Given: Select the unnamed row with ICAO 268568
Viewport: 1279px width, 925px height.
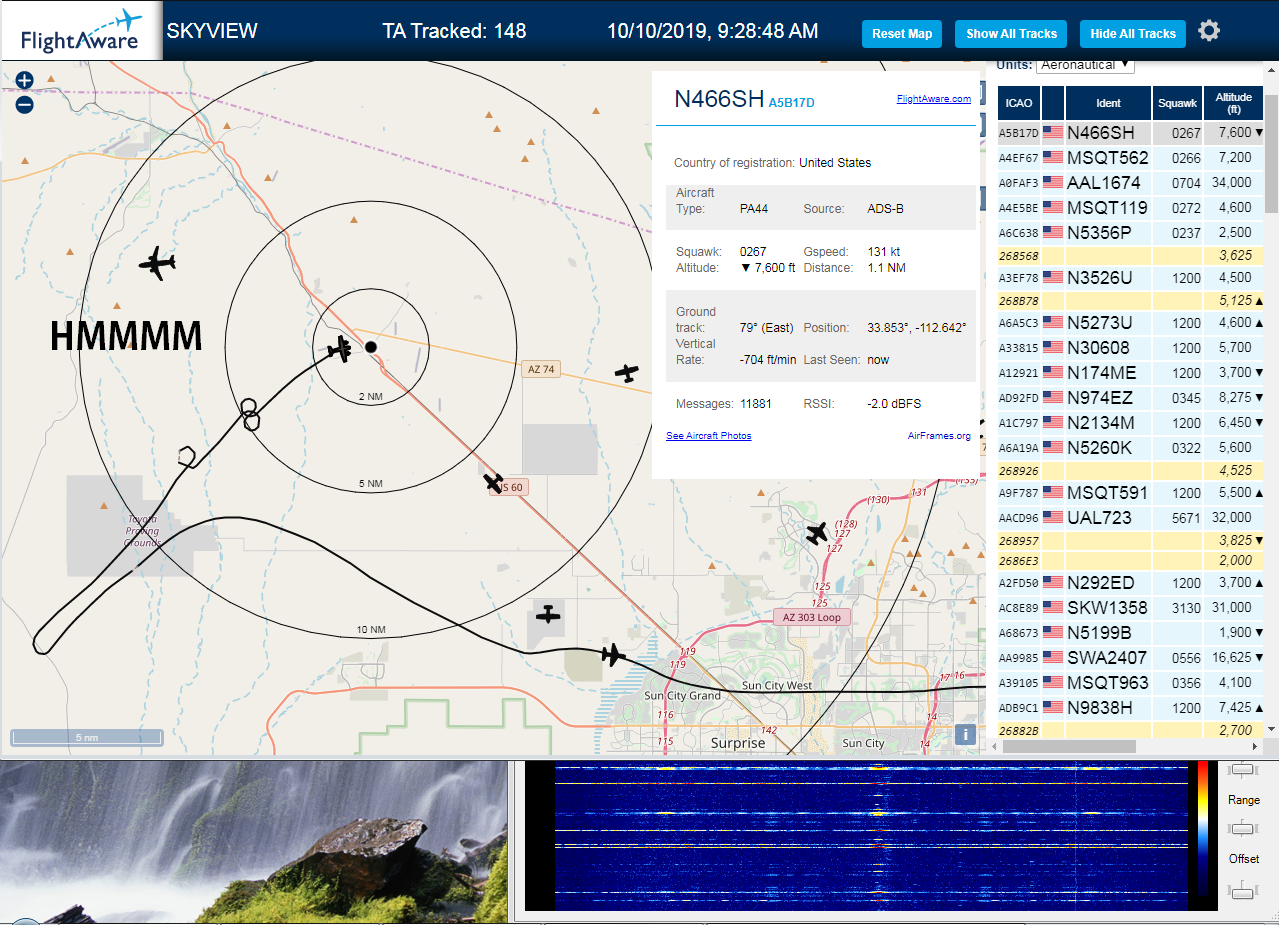Looking at the screenshot, I should 1130,255.
